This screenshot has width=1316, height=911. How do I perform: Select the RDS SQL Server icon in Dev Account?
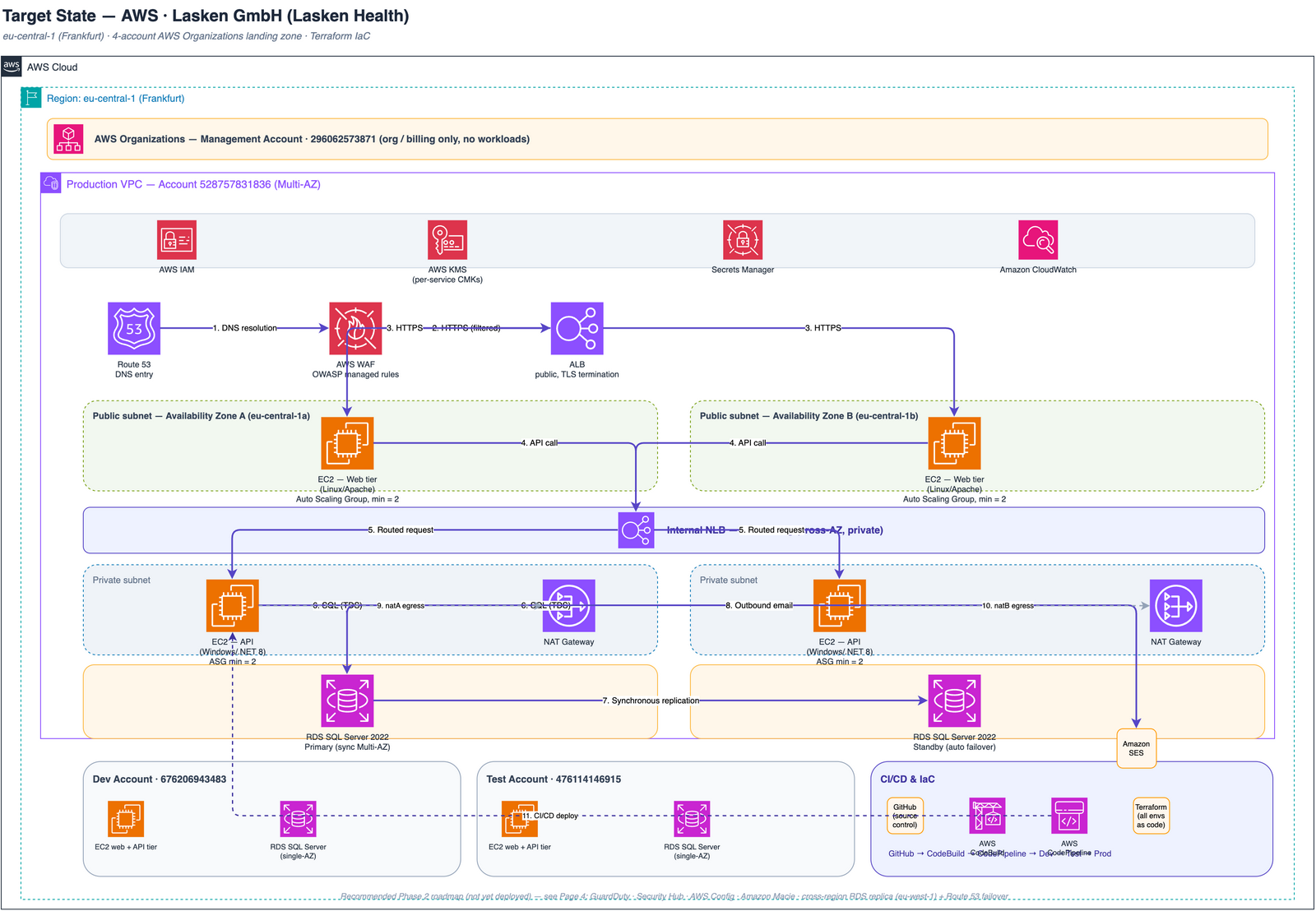pyautogui.click(x=298, y=819)
